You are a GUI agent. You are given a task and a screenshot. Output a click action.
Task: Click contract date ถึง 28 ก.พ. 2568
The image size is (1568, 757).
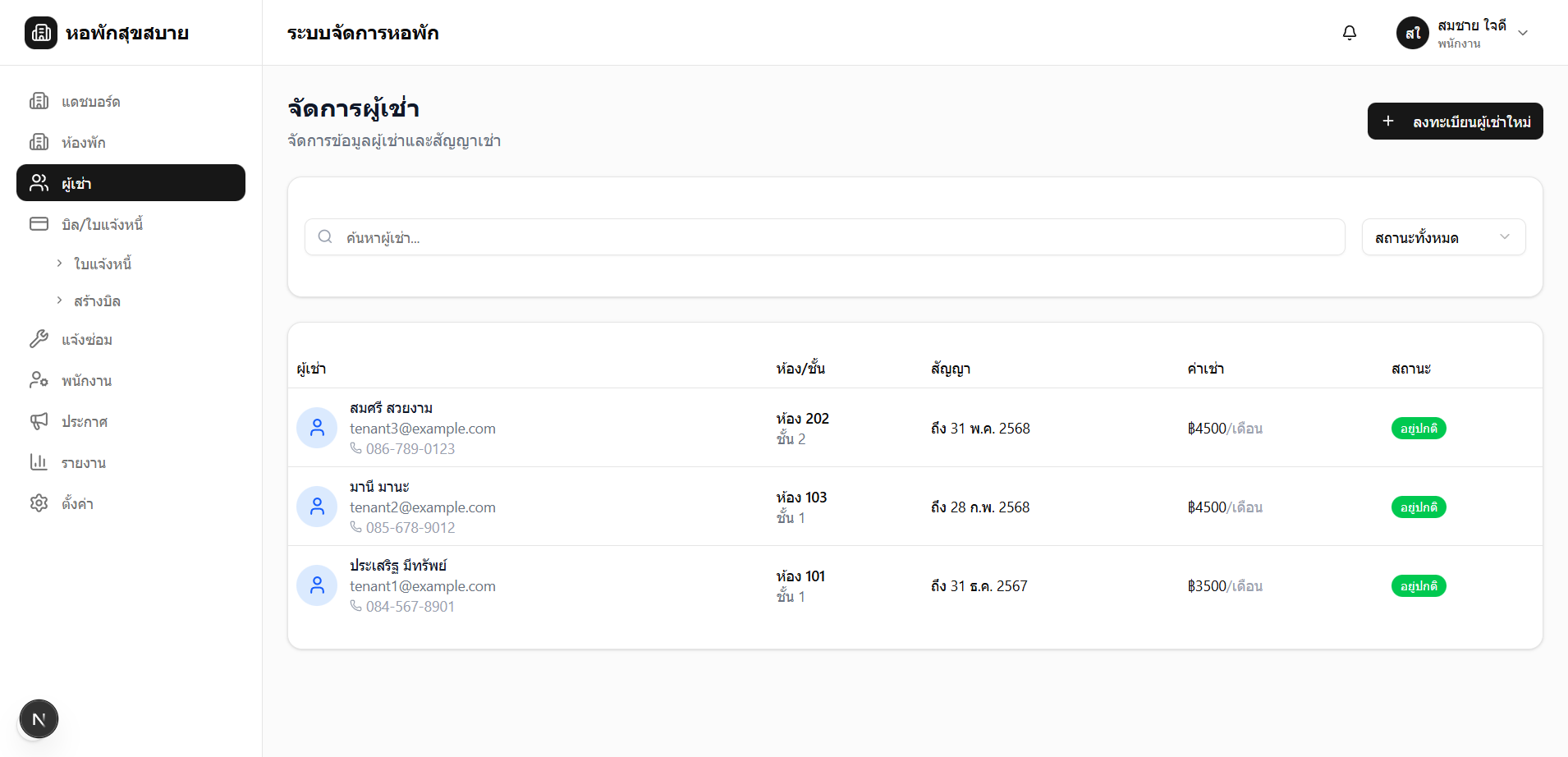tap(980, 507)
